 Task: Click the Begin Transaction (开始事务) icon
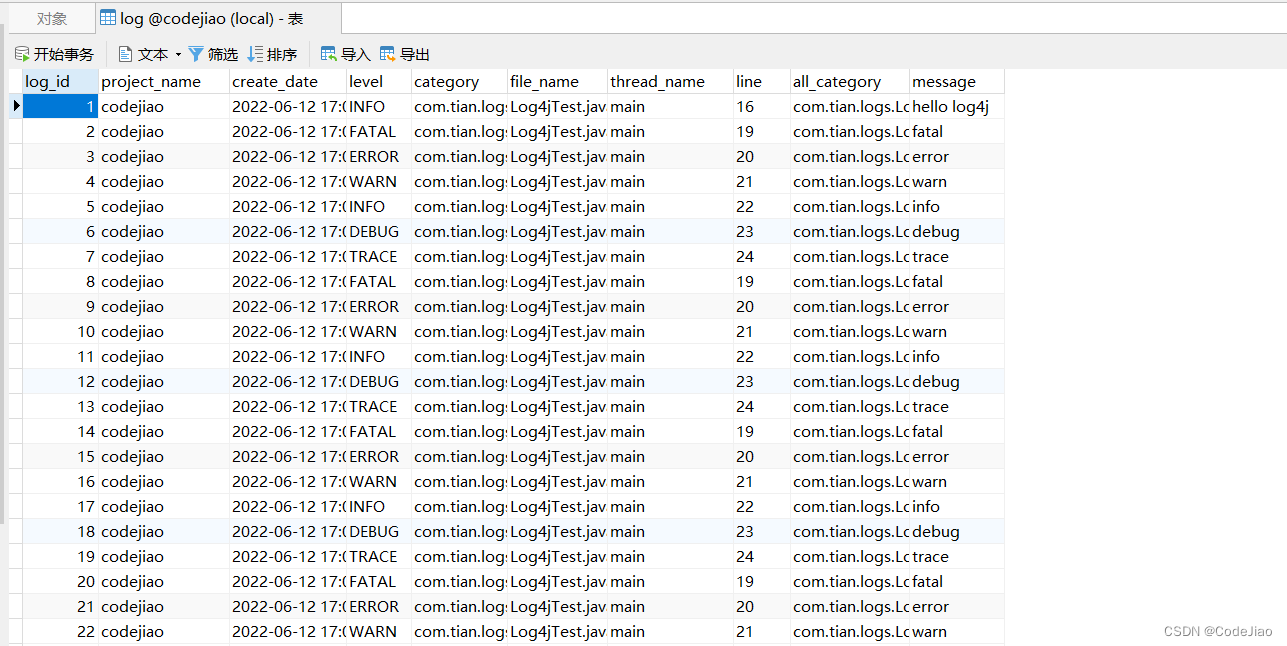[22, 54]
